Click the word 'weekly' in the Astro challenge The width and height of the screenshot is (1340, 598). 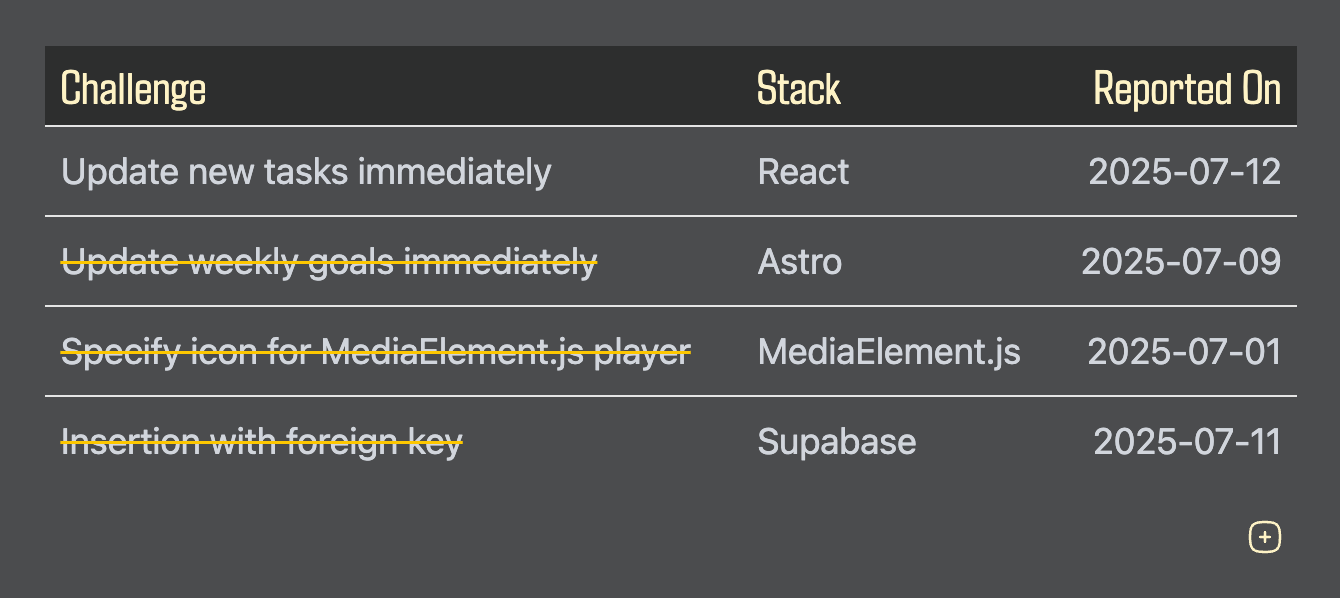(243, 262)
